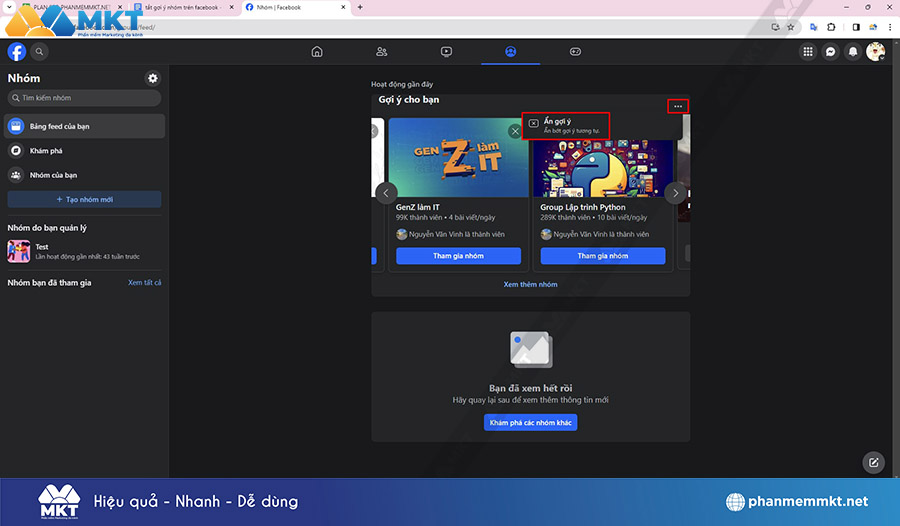Image resolution: width=900 pixels, height=526 pixels.
Task: Open the Watch video icon
Action: (x=446, y=51)
